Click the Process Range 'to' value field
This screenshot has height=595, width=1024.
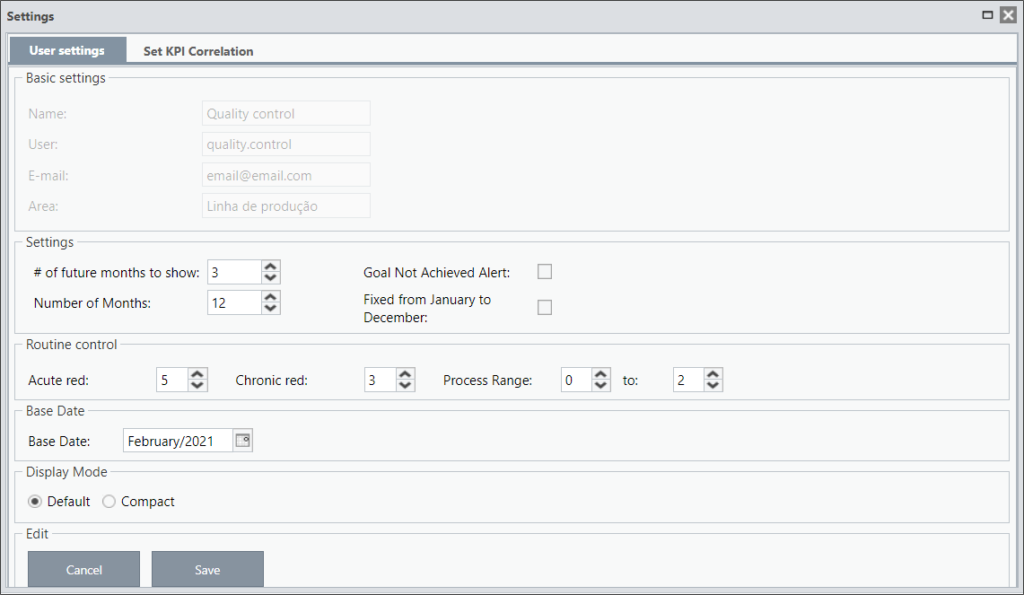point(689,380)
